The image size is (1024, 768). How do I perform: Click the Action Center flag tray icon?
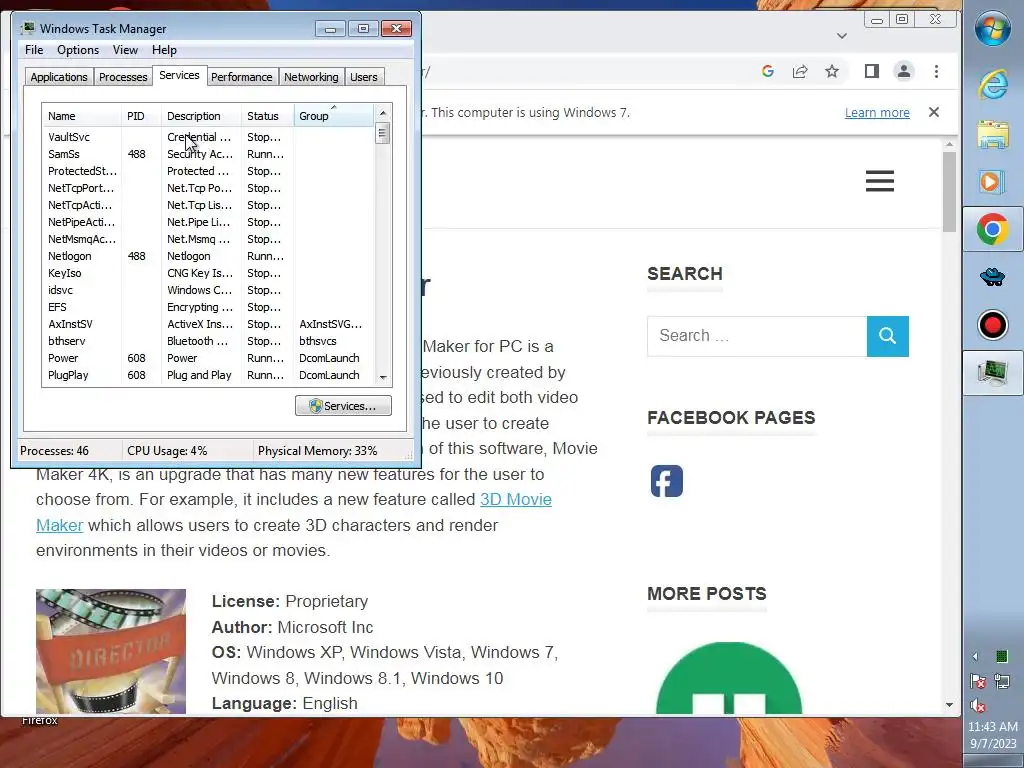tap(978, 682)
